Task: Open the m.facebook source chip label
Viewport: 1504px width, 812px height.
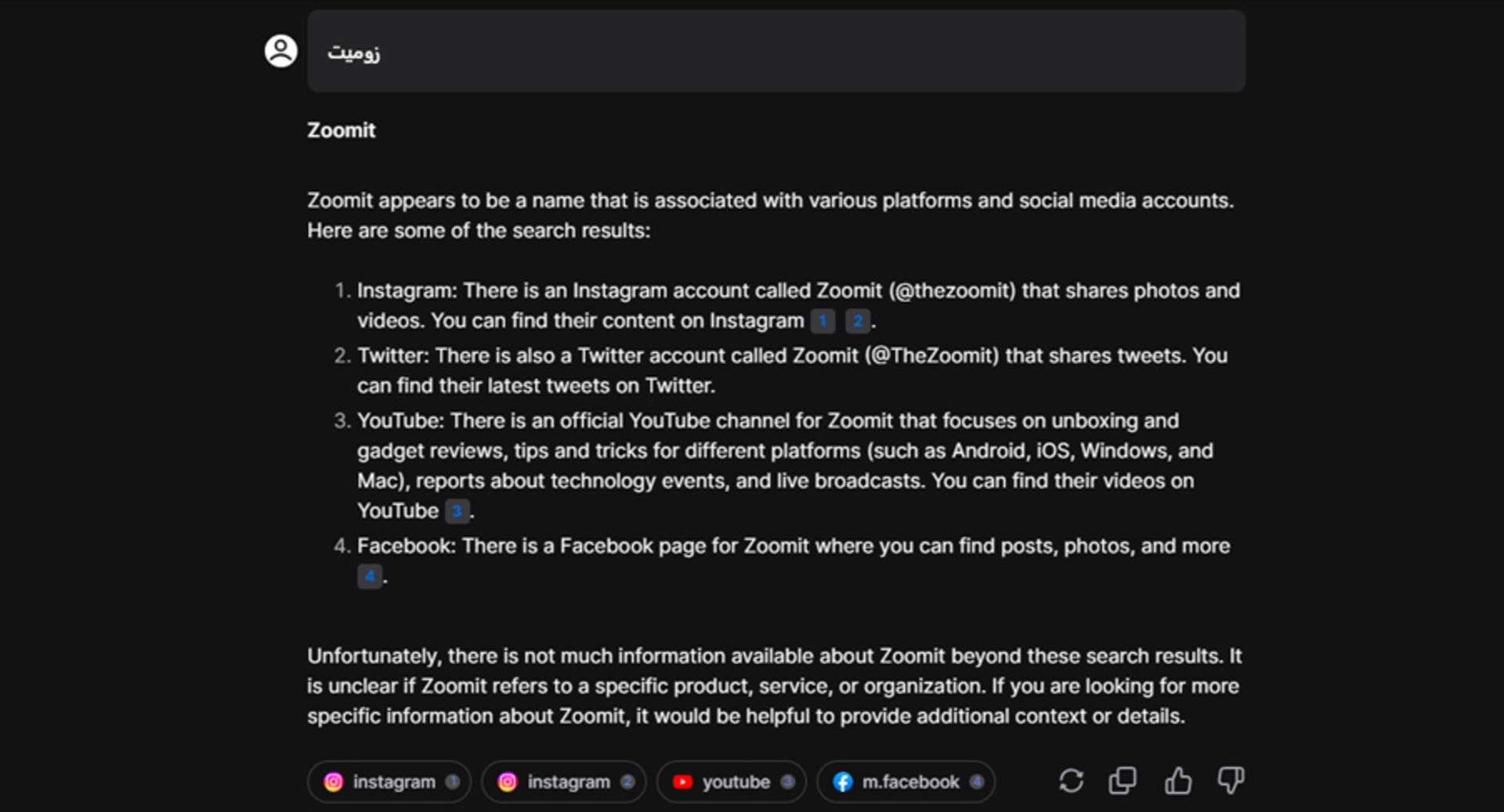Action: 910,782
